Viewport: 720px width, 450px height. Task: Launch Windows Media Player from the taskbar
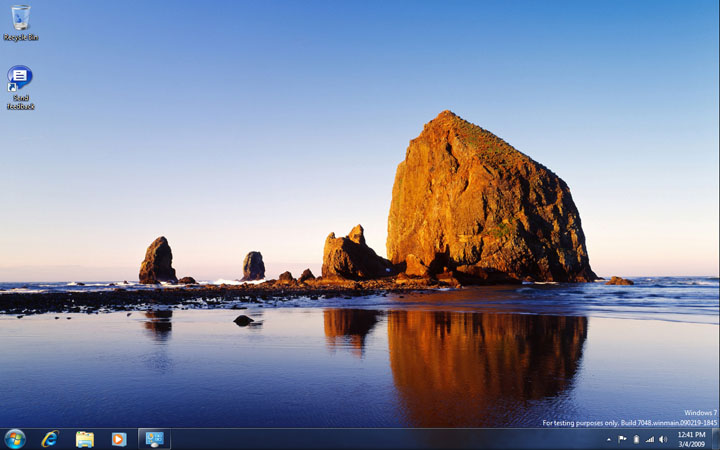(119, 439)
